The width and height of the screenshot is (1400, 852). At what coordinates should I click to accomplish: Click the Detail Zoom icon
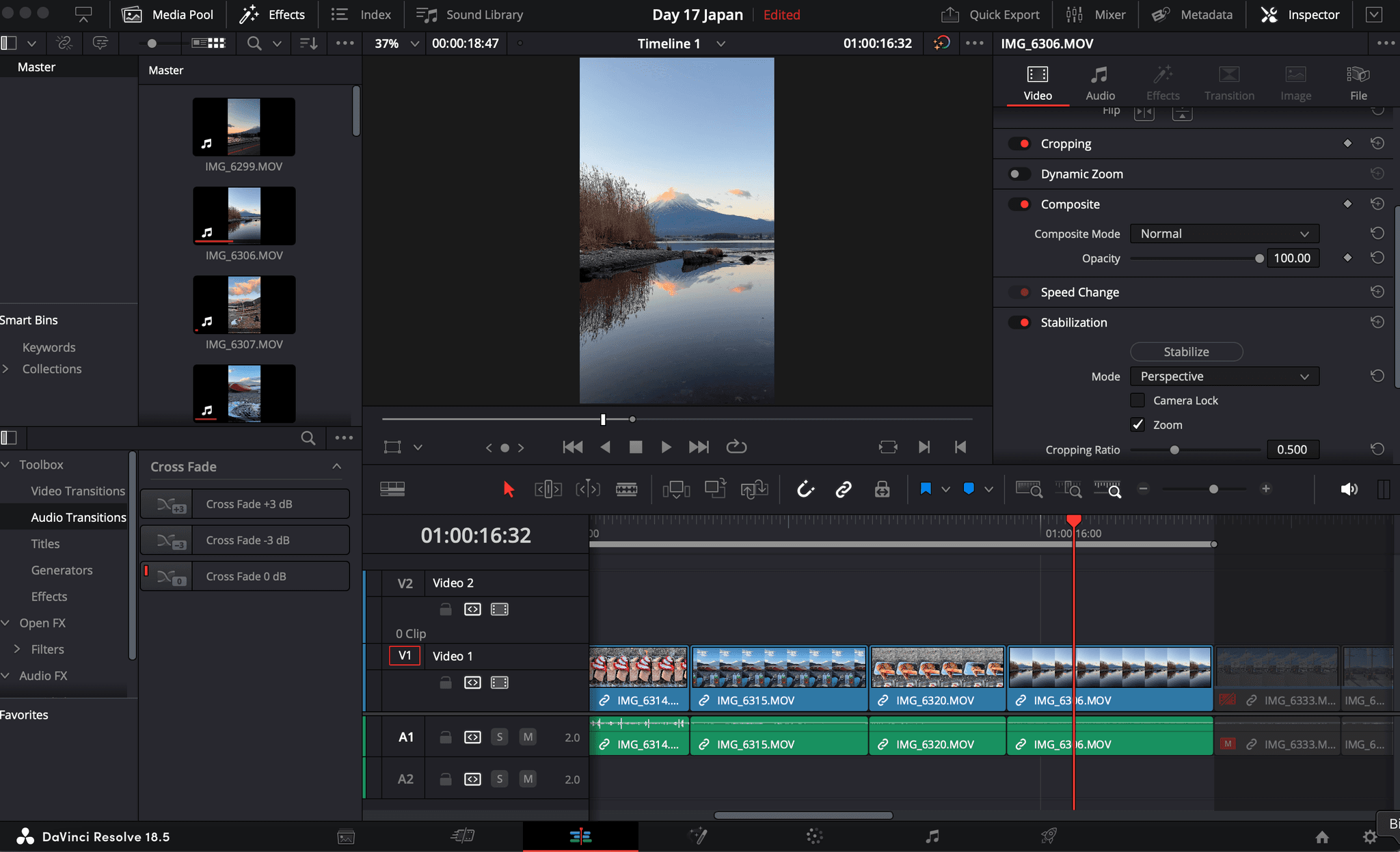tap(1068, 489)
